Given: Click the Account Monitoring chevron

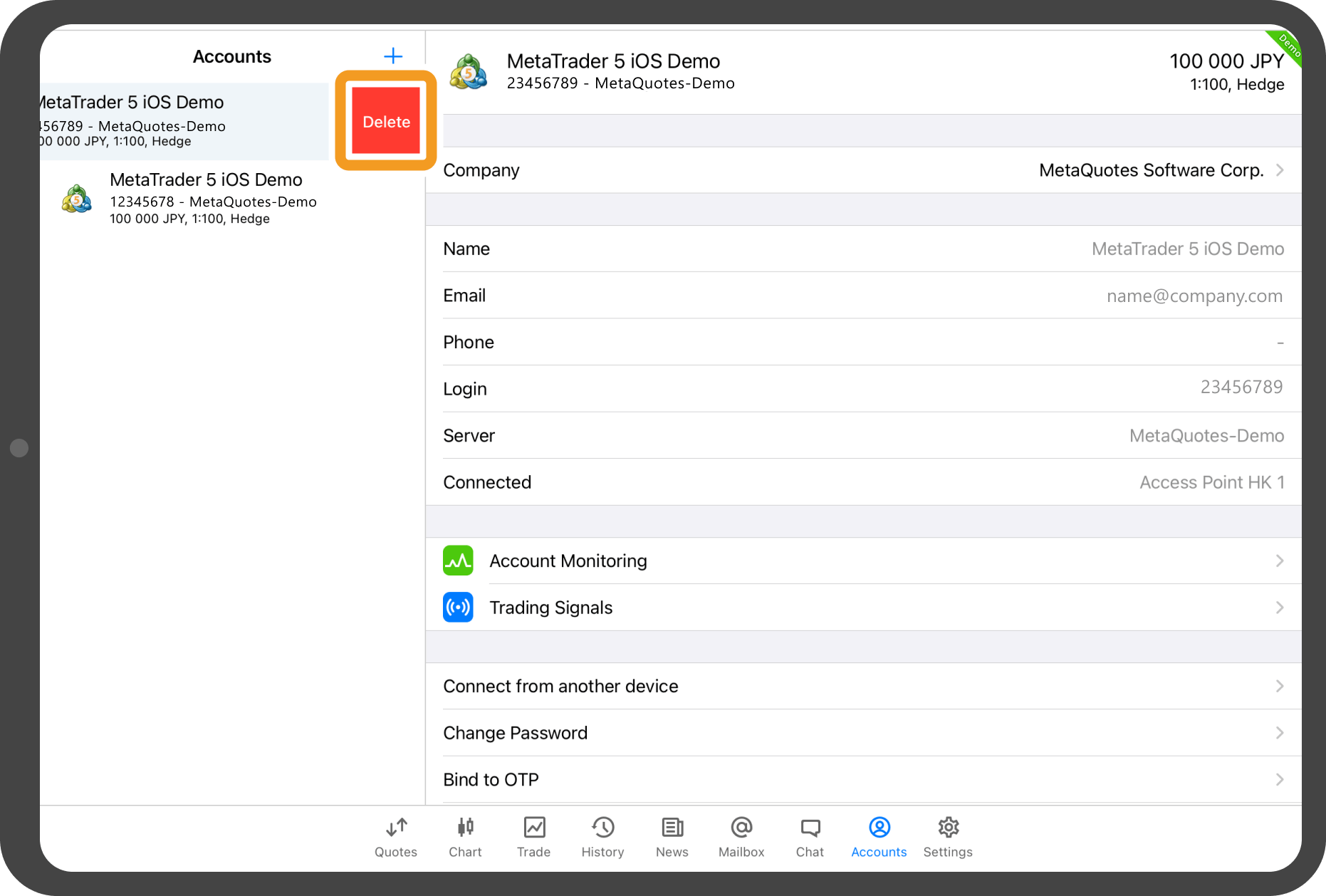Looking at the screenshot, I should (1280, 561).
